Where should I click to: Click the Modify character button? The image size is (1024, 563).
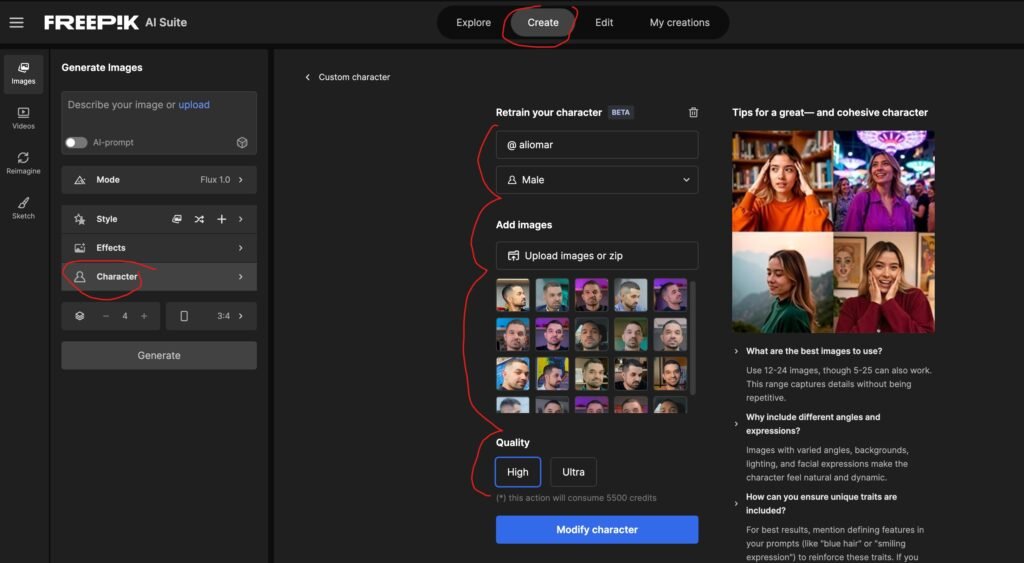tap(597, 530)
